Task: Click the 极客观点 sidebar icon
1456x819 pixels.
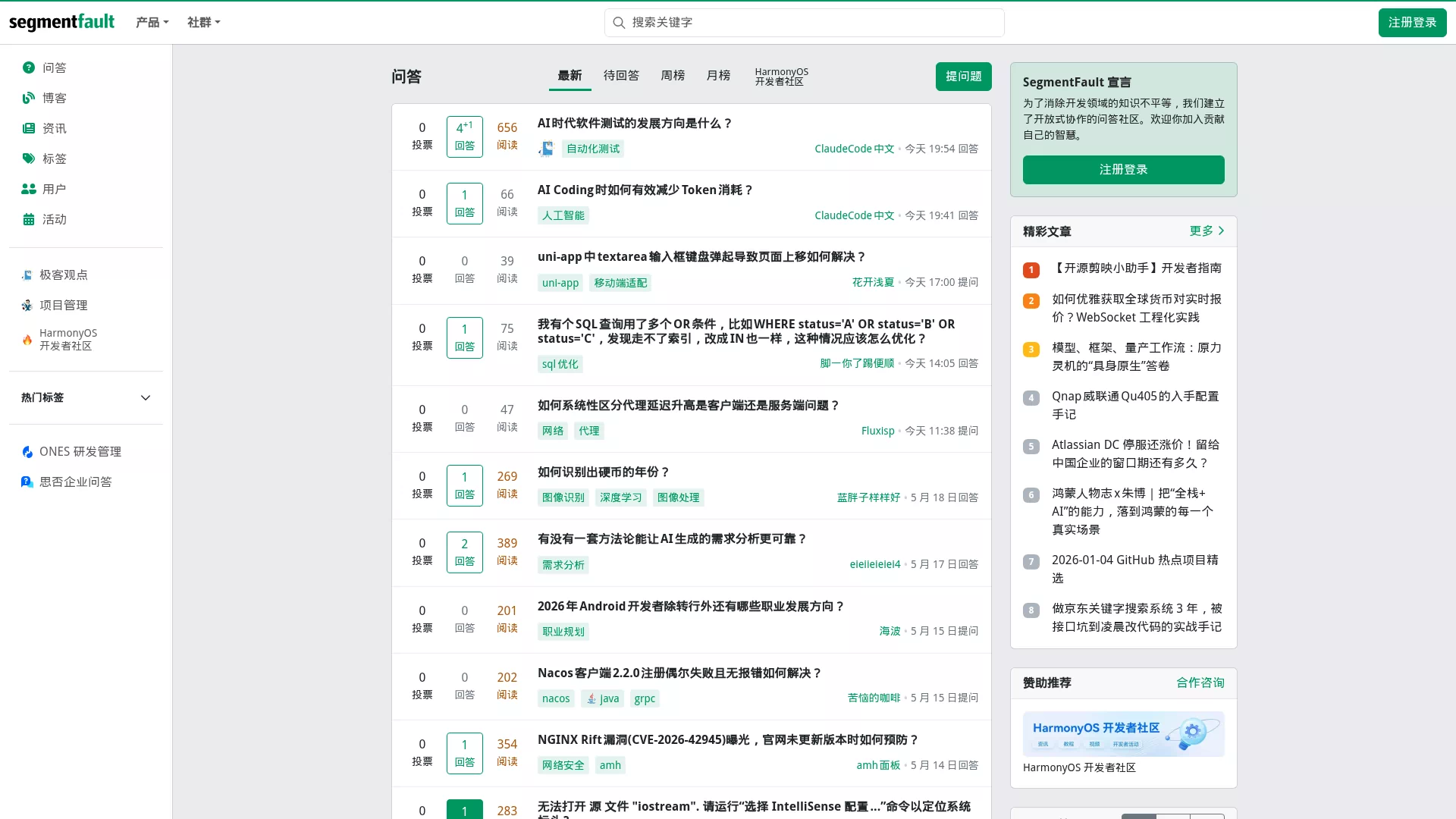Action: click(x=27, y=275)
